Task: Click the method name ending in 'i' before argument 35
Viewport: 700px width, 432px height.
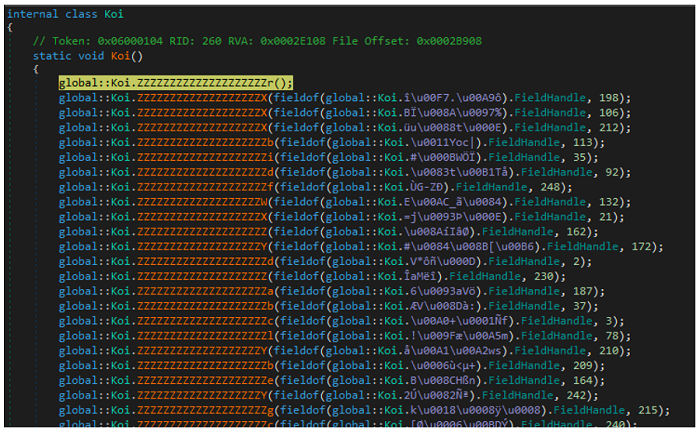Action: (205, 157)
